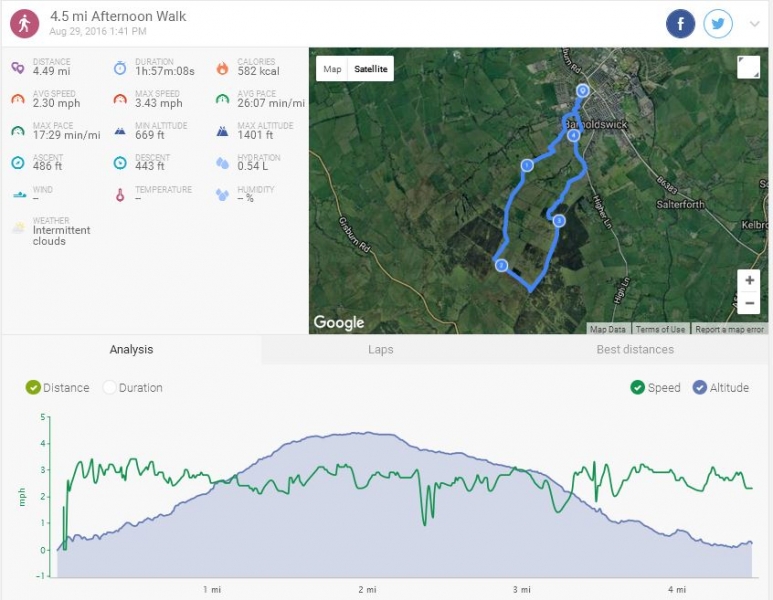Image resolution: width=773 pixels, height=600 pixels.
Task: Click the calories flame icon
Action: point(221,68)
